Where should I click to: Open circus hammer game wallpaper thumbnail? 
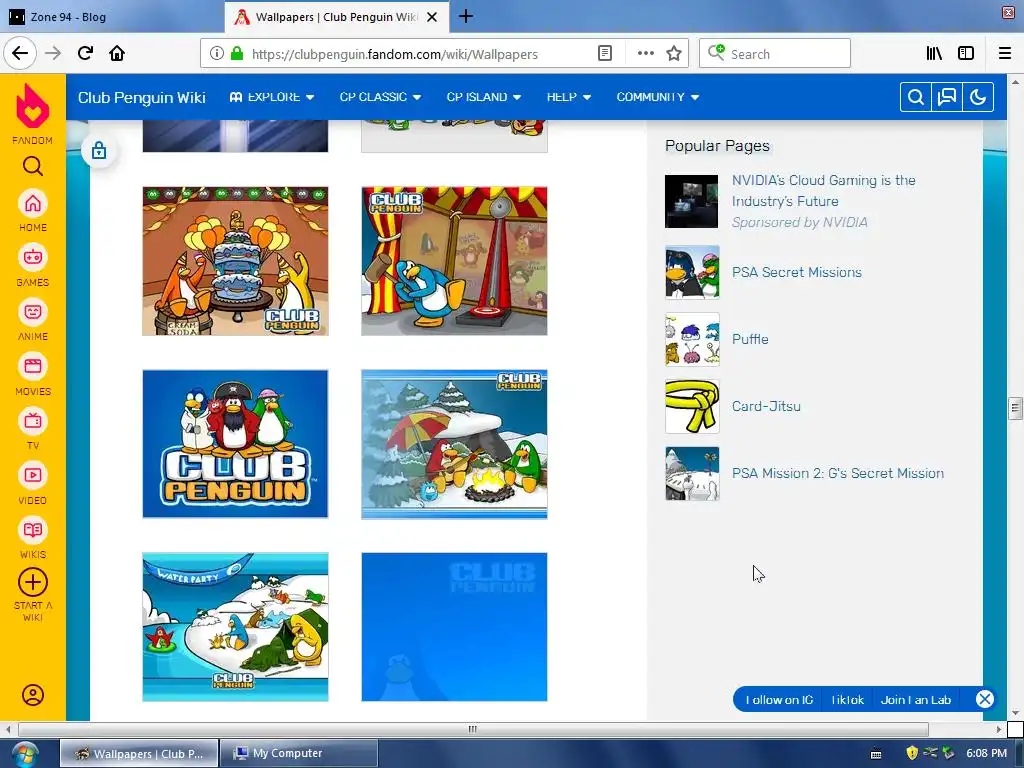coord(454,261)
